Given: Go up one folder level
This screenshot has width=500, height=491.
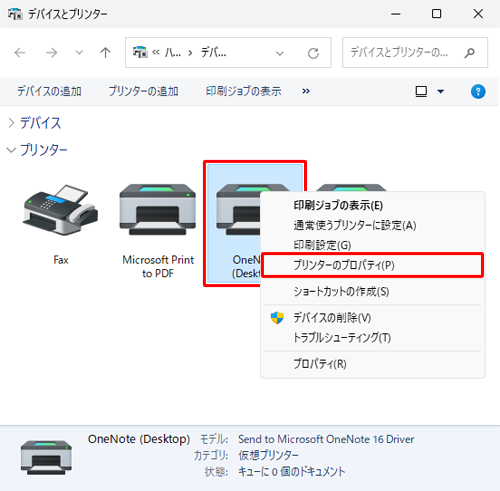Looking at the screenshot, I should point(105,52).
